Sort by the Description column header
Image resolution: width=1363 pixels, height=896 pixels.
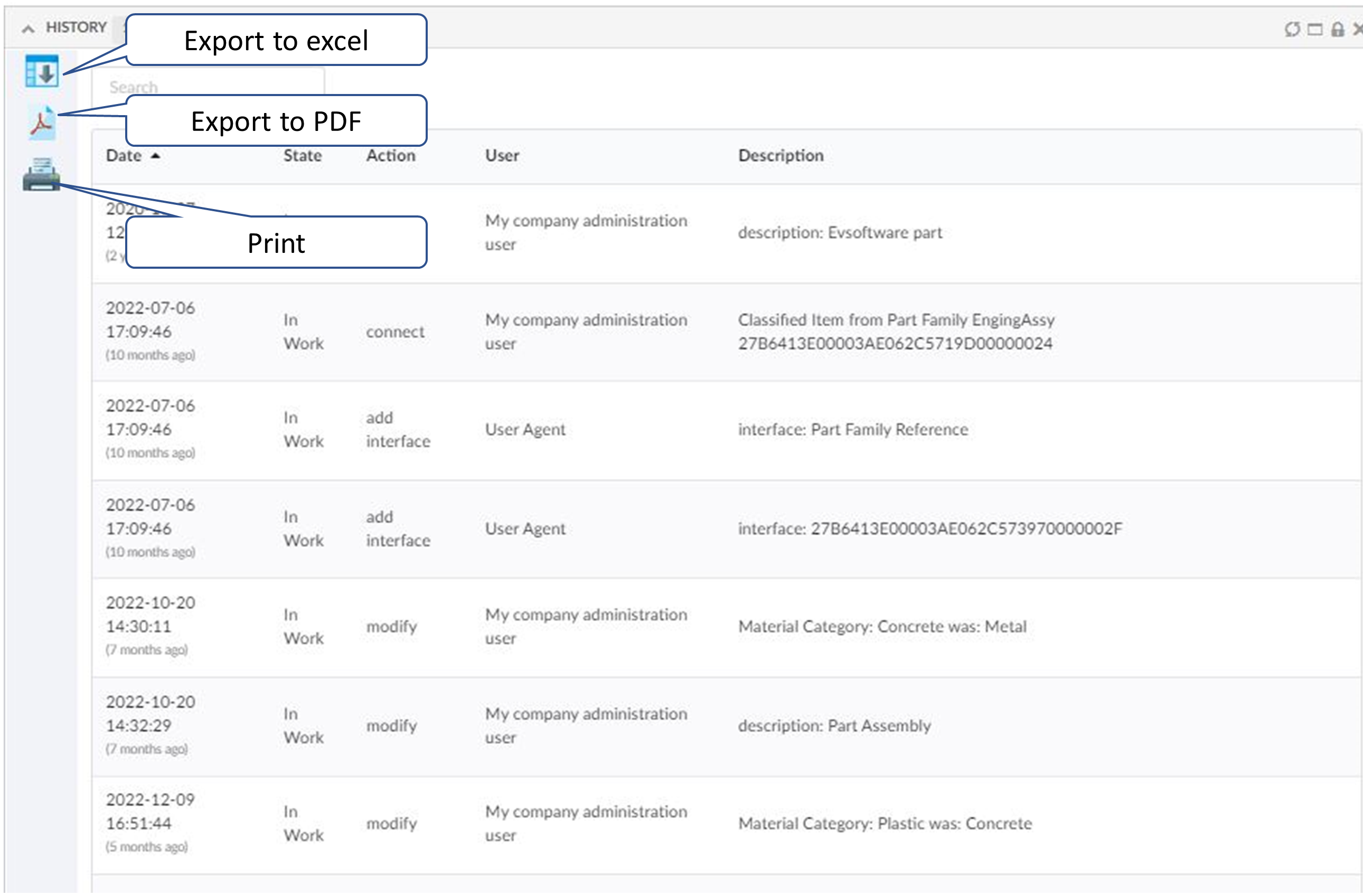(780, 156)
